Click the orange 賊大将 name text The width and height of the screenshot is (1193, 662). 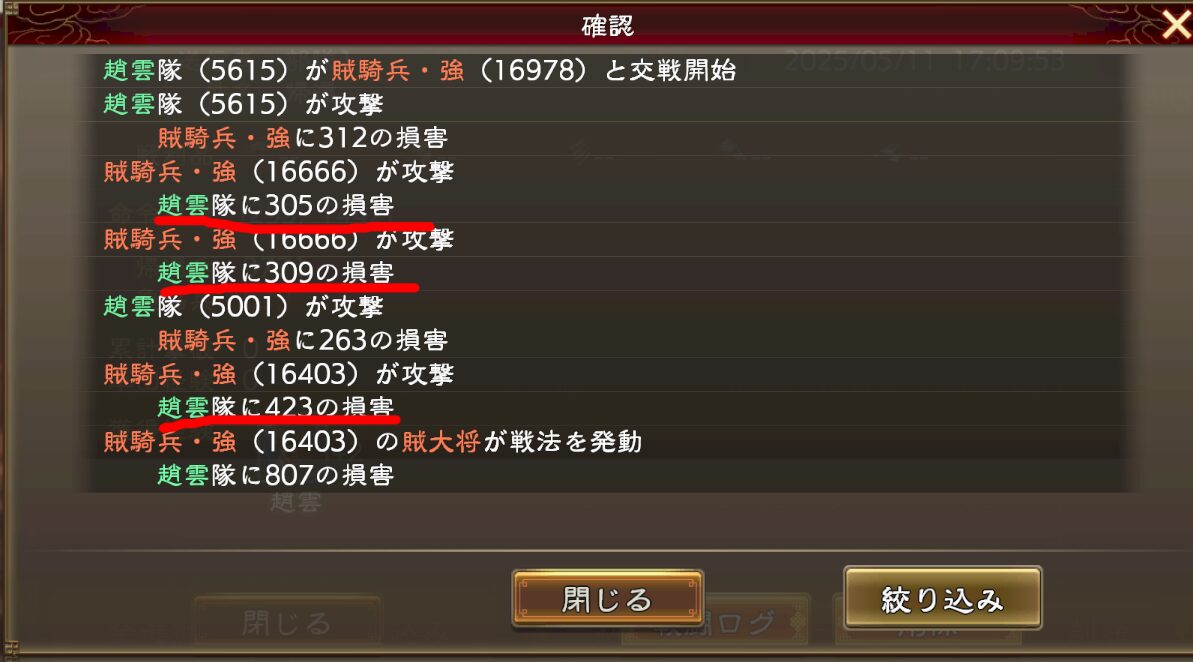click(x=441, y=441)
